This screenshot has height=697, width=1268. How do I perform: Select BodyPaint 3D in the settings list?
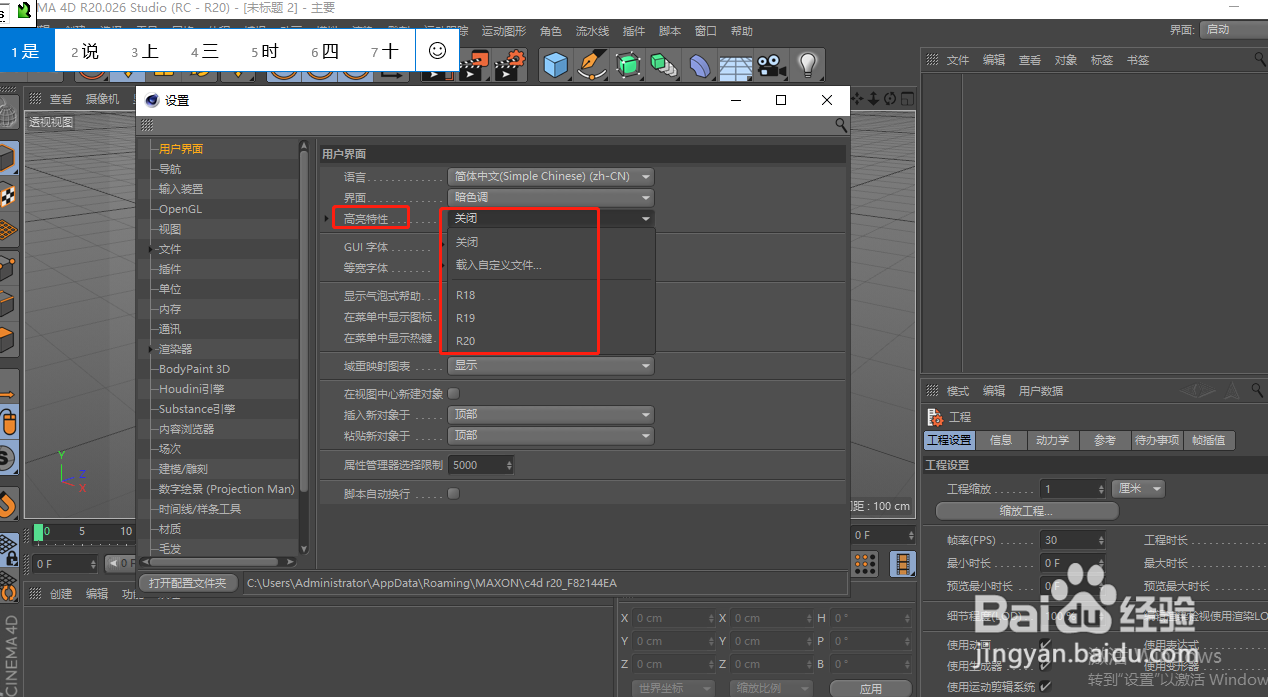point(194,369)
